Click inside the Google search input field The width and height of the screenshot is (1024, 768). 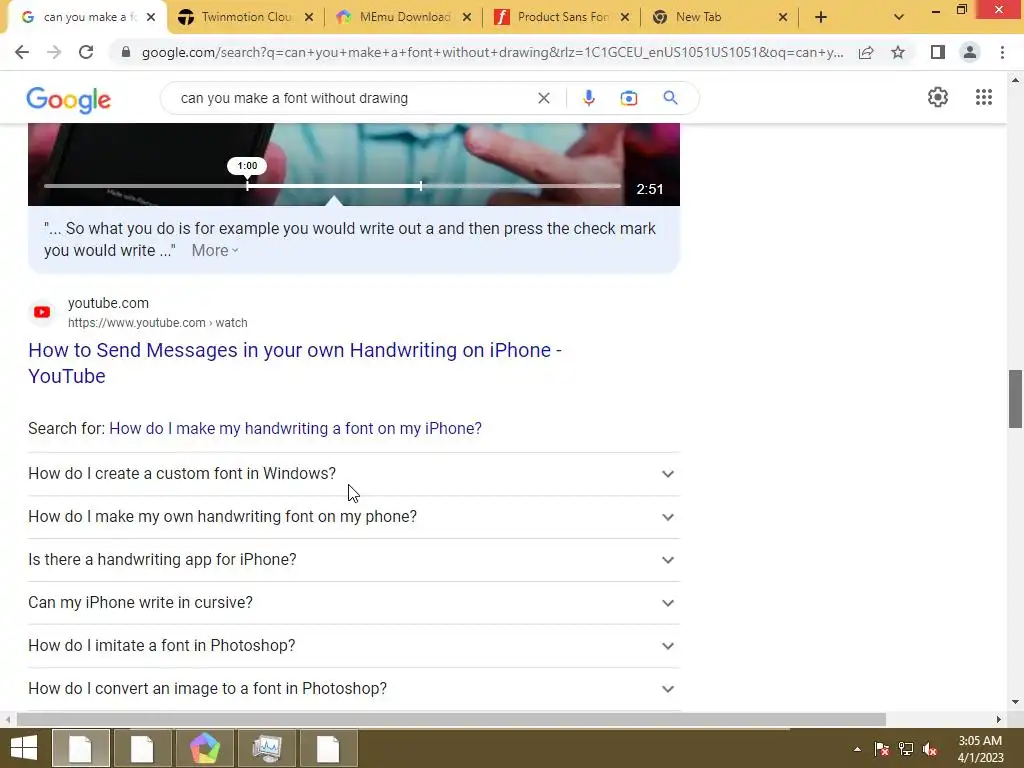pyautogui.click(x=353, y=98)
